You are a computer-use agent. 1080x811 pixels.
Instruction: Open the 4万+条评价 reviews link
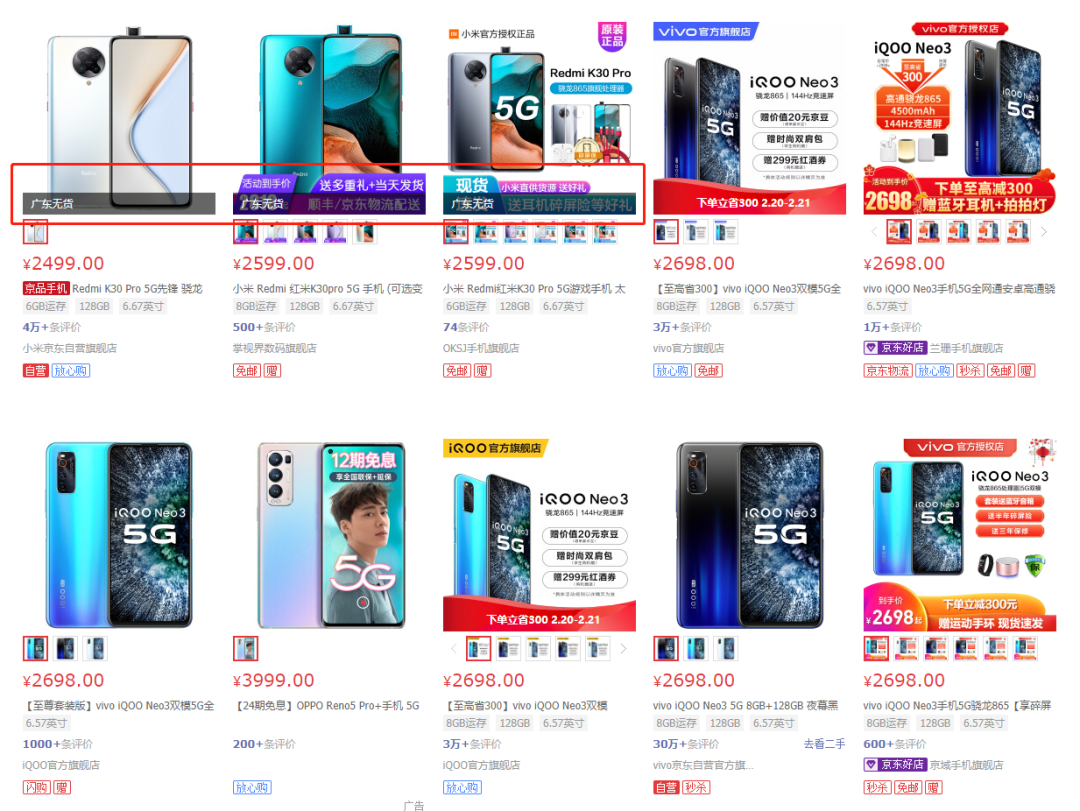point(52,327)
